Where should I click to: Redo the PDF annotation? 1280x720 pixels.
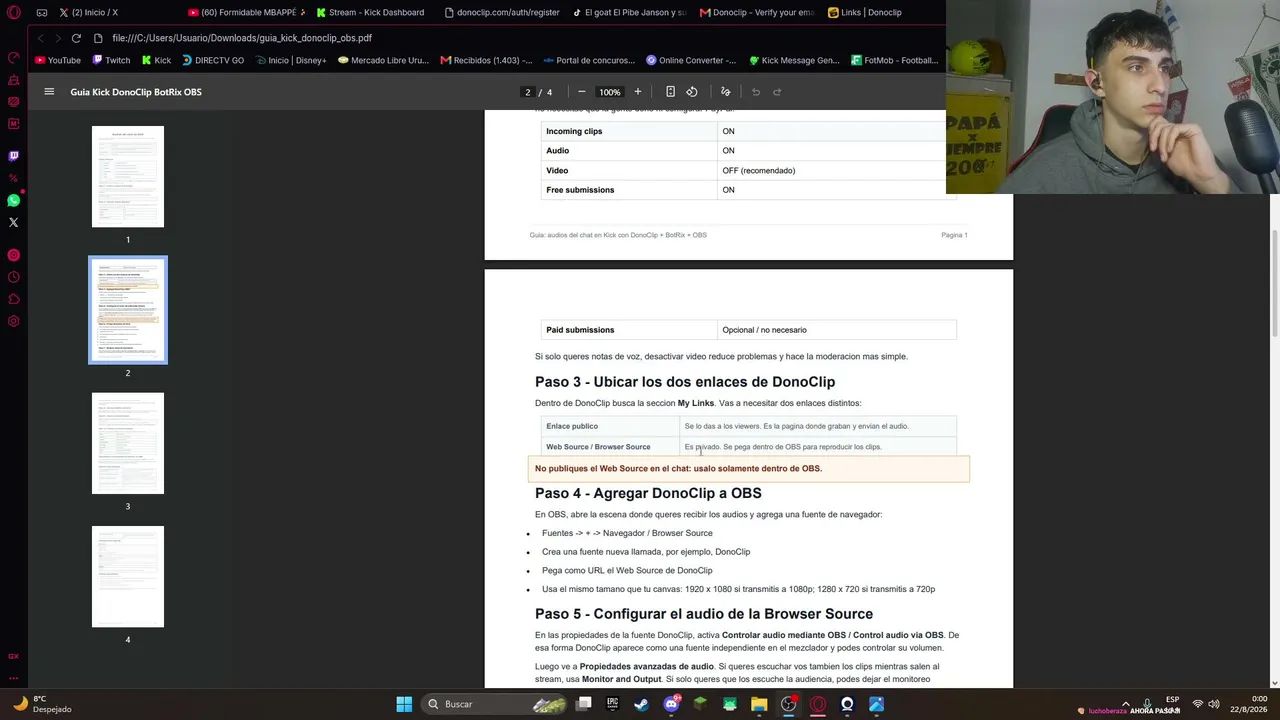click(x=777, y=92)
